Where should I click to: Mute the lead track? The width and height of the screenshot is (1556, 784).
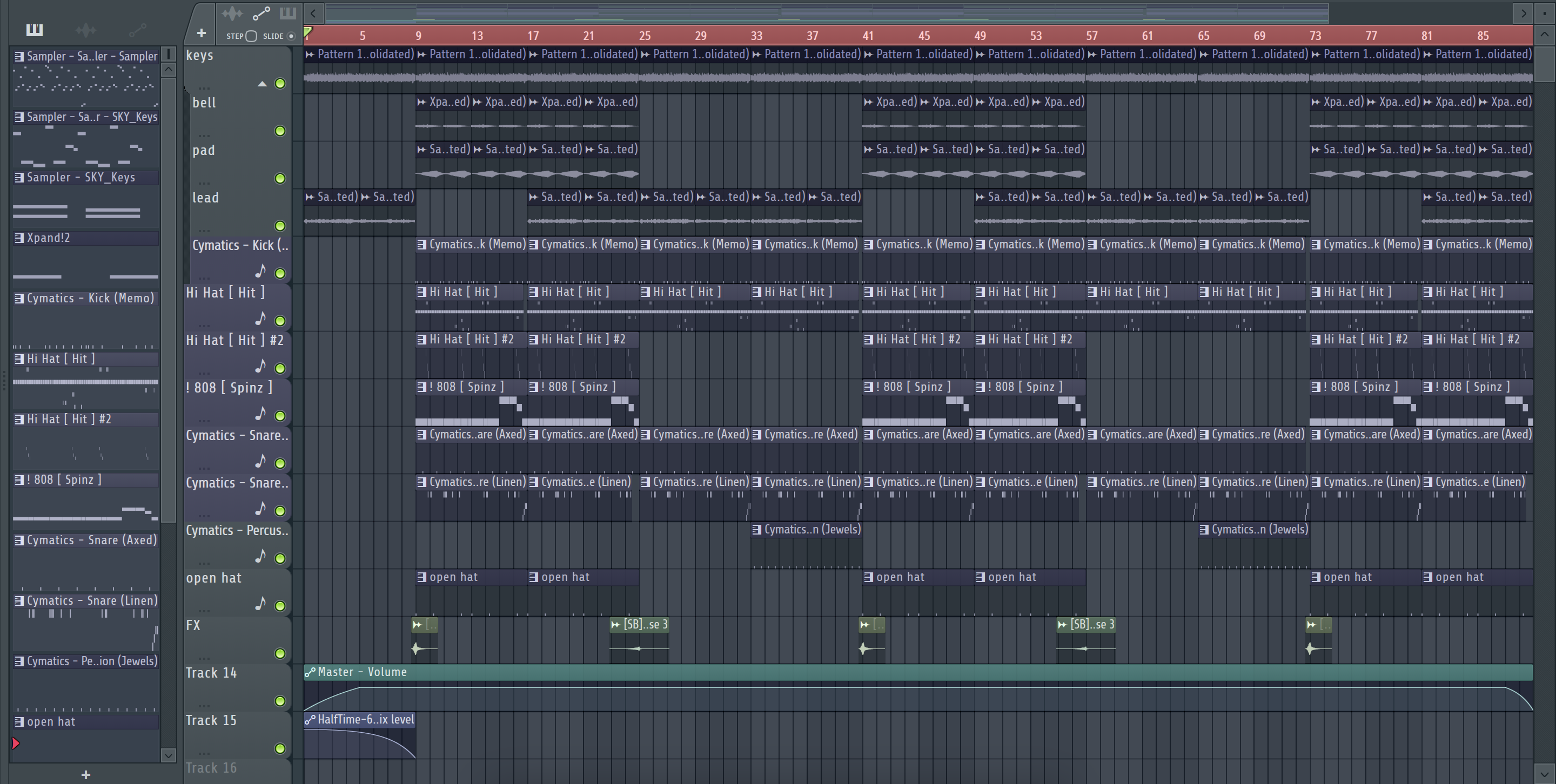coord(280,226)
